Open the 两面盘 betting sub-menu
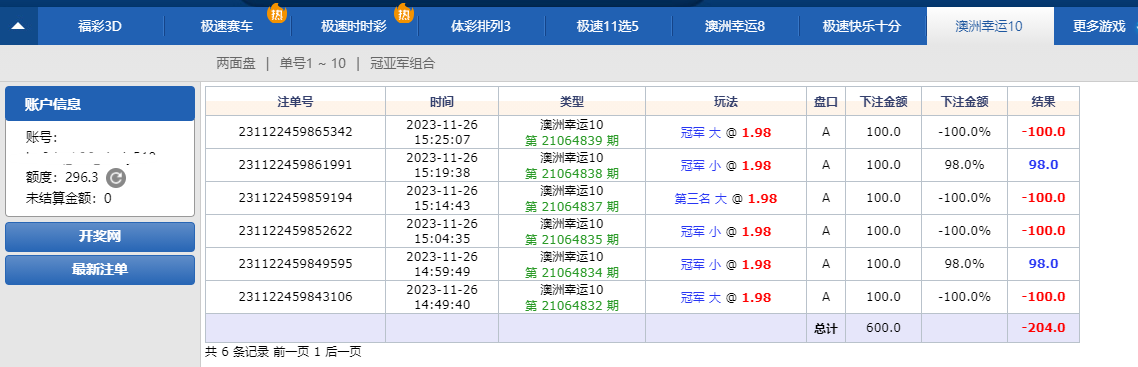This screenshot has height=367, width=1138. (236, 63)
